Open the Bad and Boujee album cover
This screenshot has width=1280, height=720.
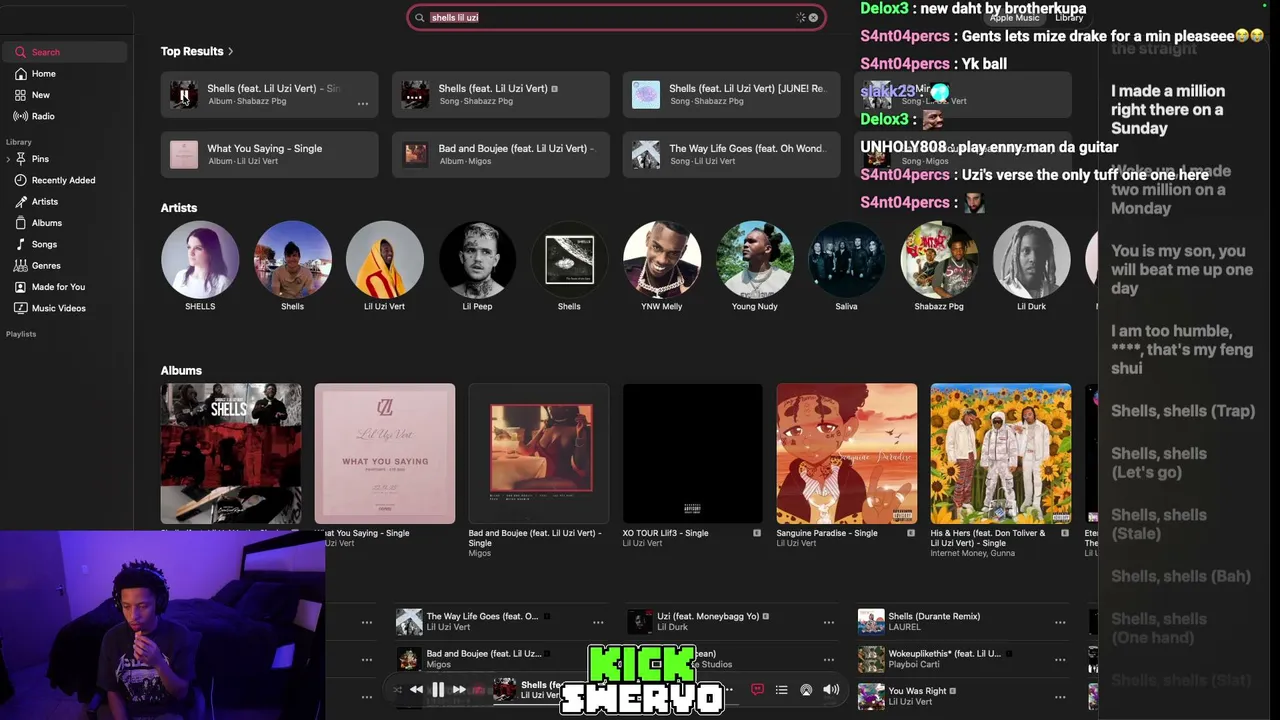coord(539,454)
